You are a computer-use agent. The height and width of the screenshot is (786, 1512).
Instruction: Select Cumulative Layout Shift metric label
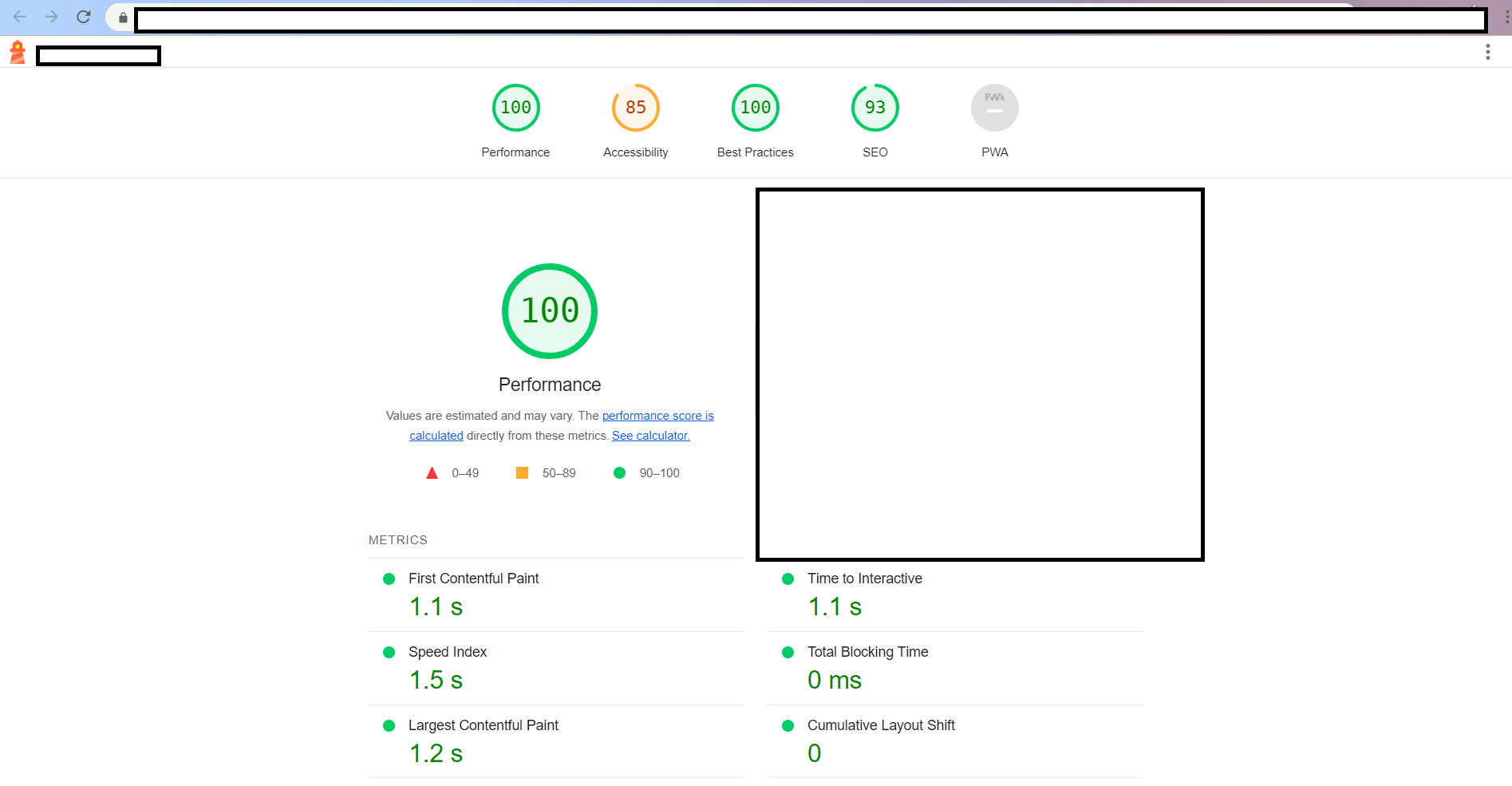click(x=881, y=725)
